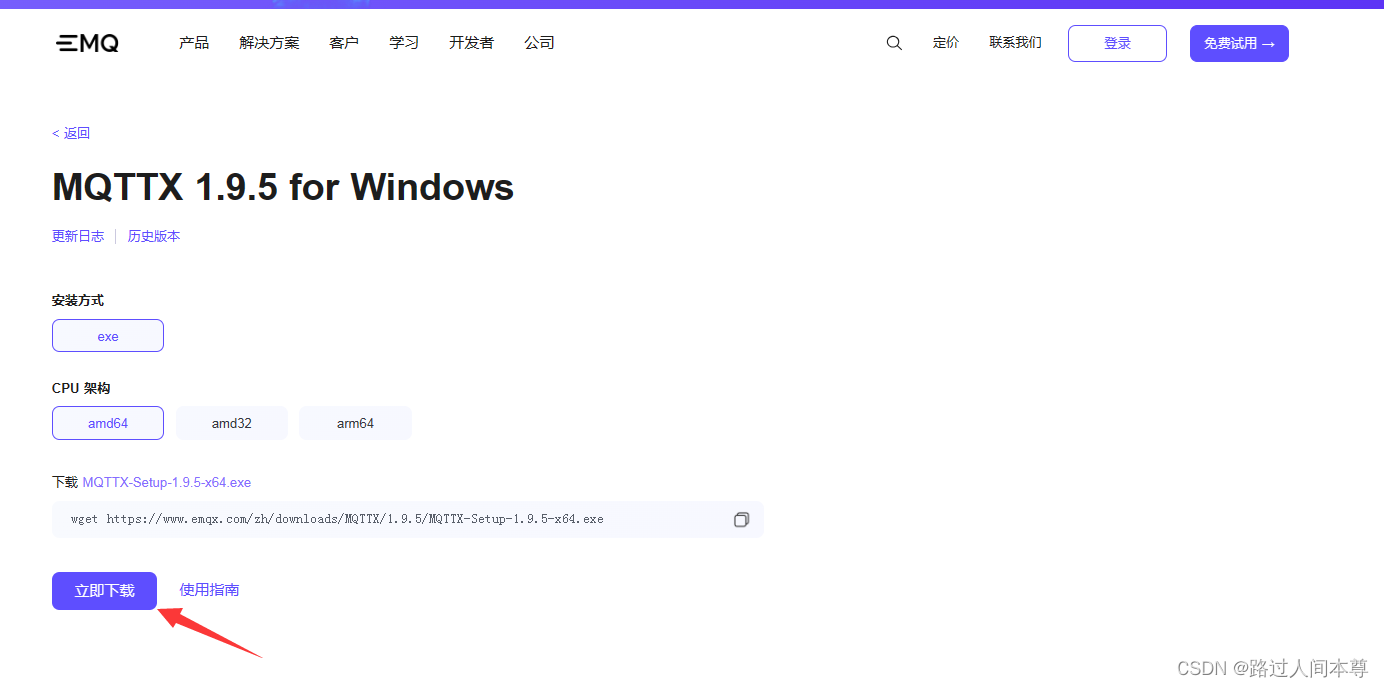Open the 联系我们 link
Viewport: 1384px width, 688px height.
pos(1015,43)
